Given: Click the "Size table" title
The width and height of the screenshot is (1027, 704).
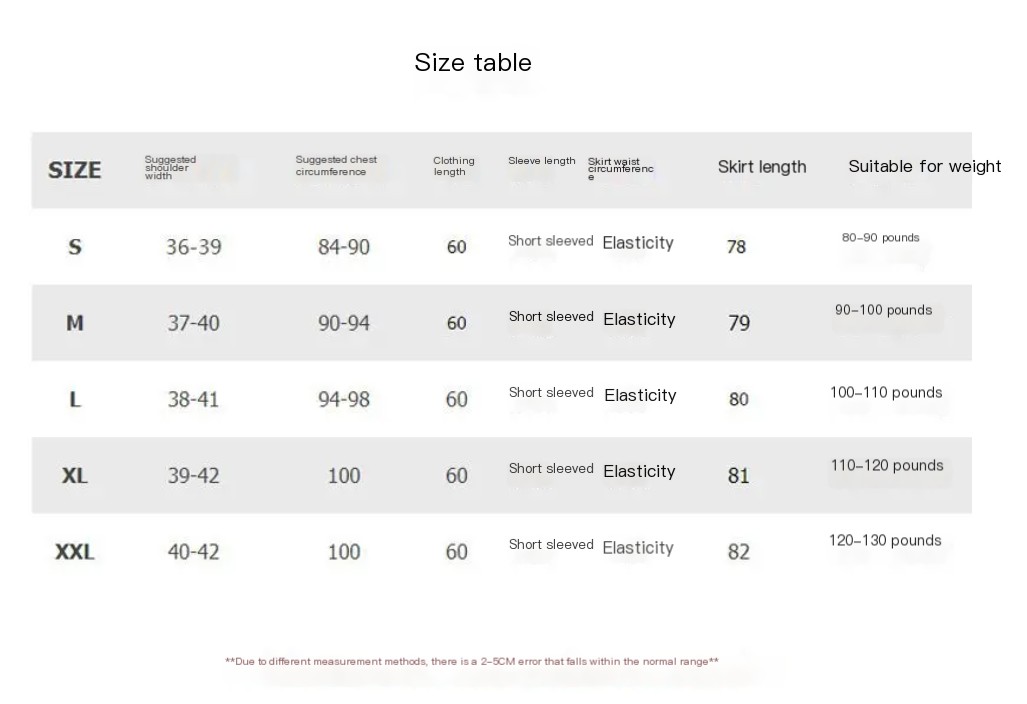Looking at the screenshot, I should [x=473, y=63].
